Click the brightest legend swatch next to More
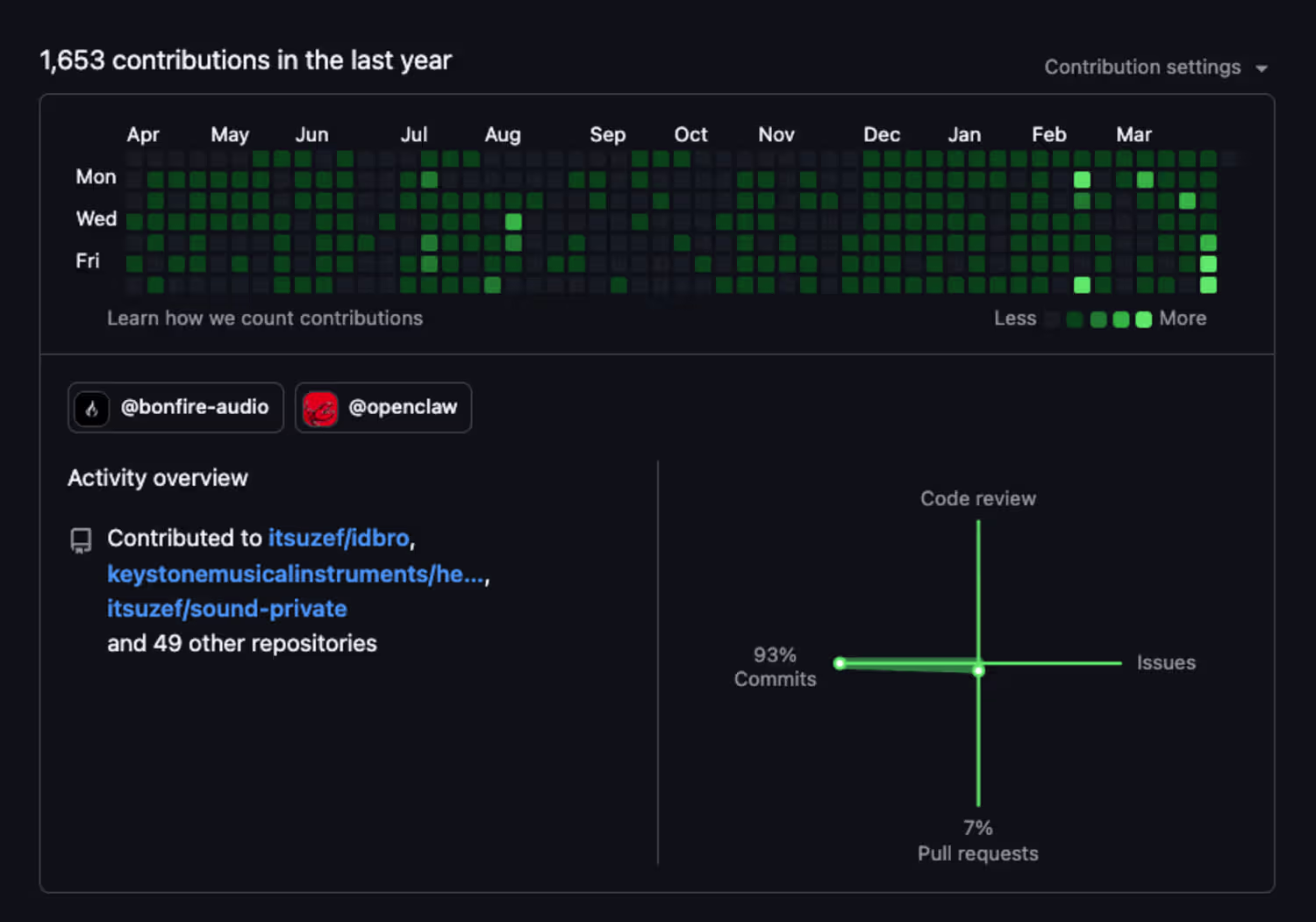 click(1143, 319)
